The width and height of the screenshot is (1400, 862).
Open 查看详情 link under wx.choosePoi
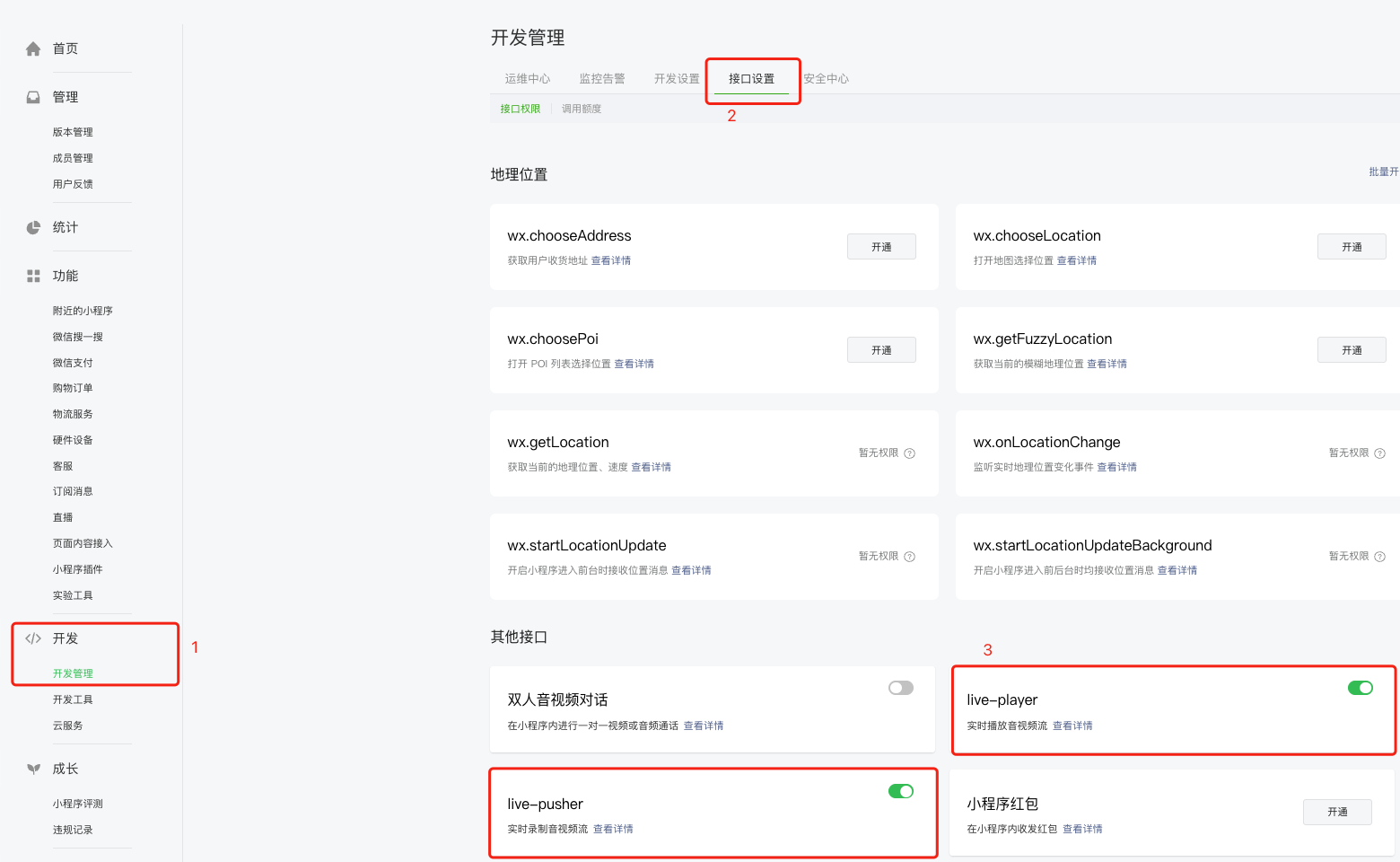click(634, 364)
